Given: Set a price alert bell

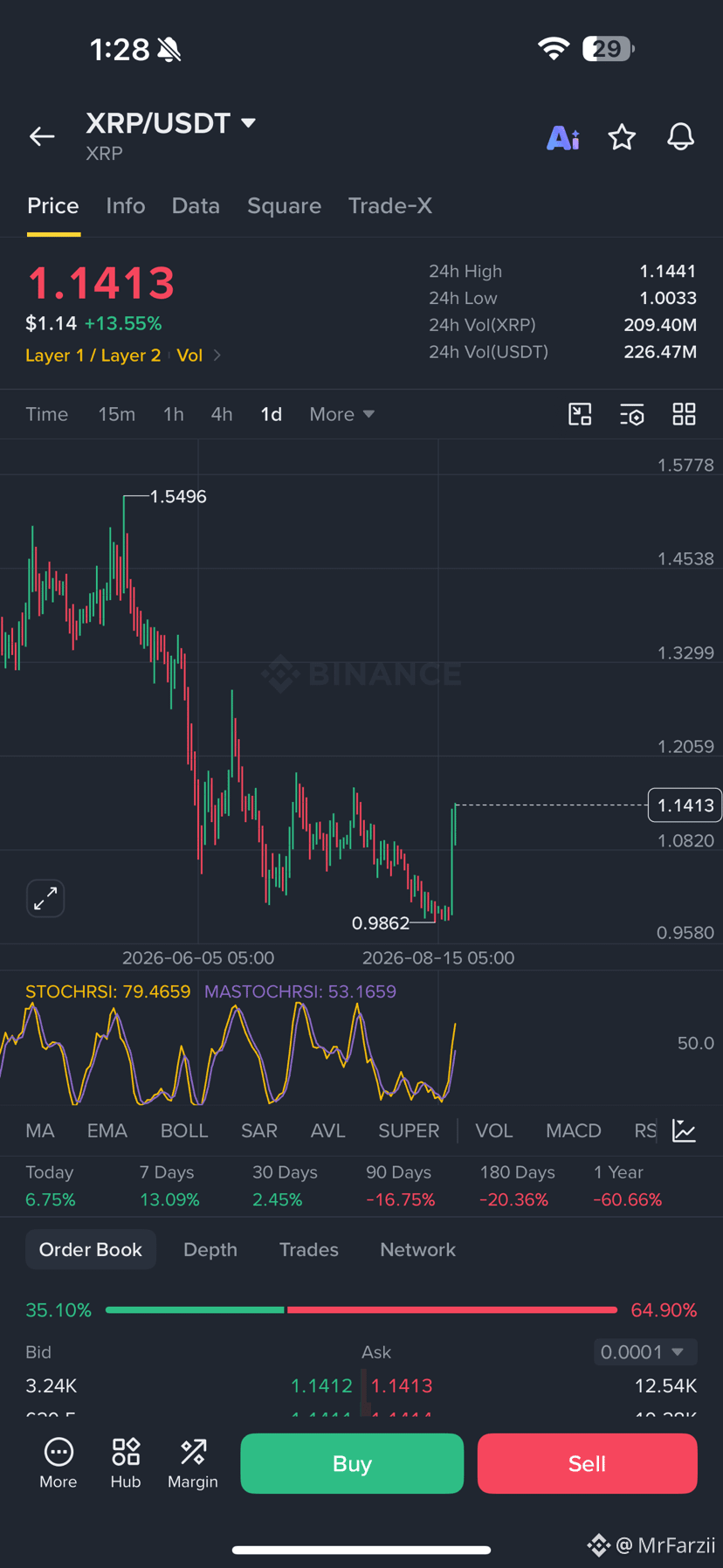Looking at the screenshot, I should point(681,136).
